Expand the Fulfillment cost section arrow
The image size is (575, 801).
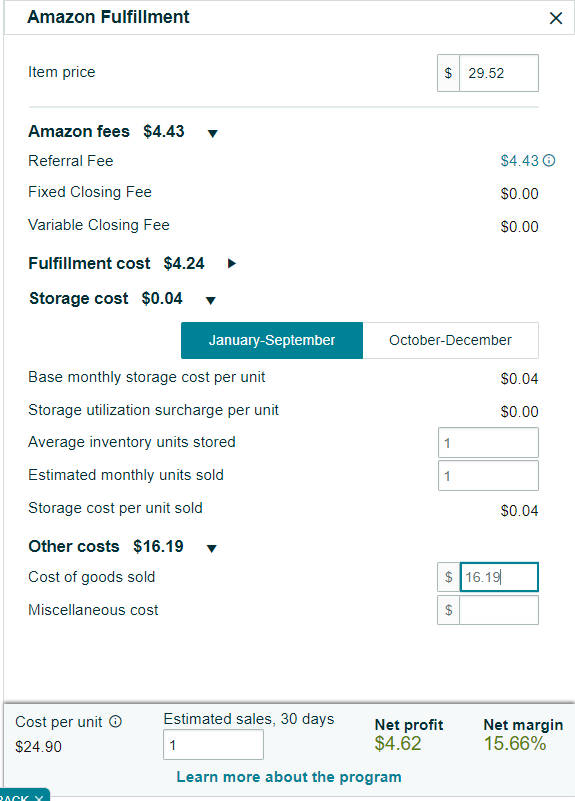pos(232,263)
